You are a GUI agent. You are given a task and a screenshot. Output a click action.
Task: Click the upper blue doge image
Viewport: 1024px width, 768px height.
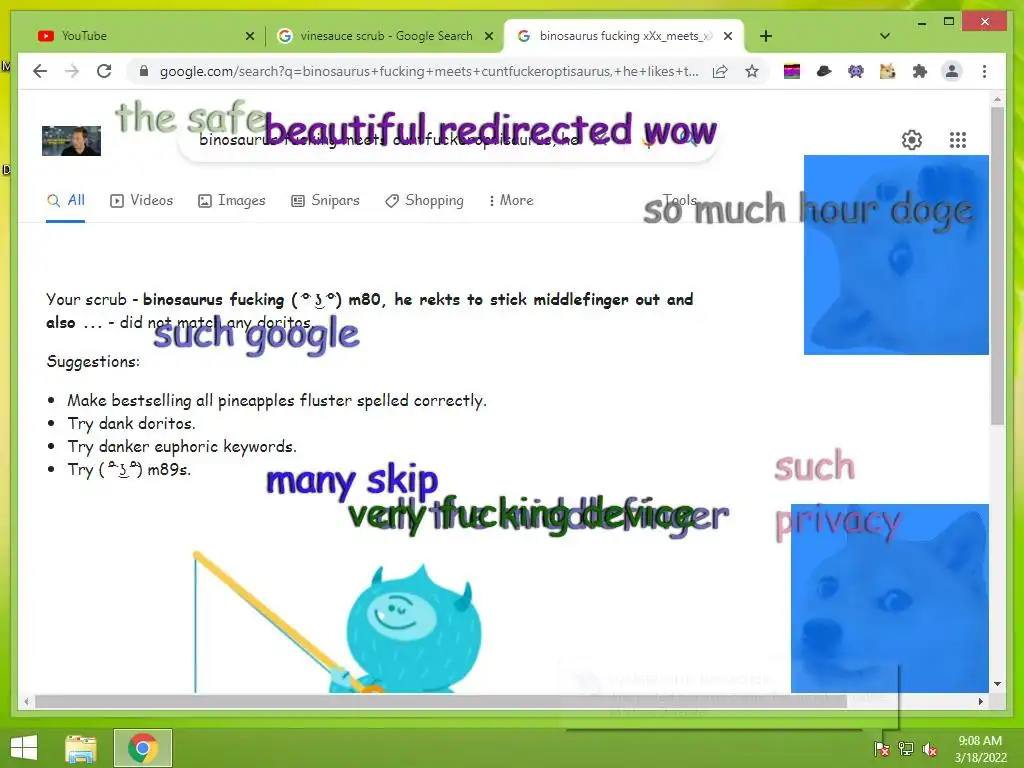[896, 255]
